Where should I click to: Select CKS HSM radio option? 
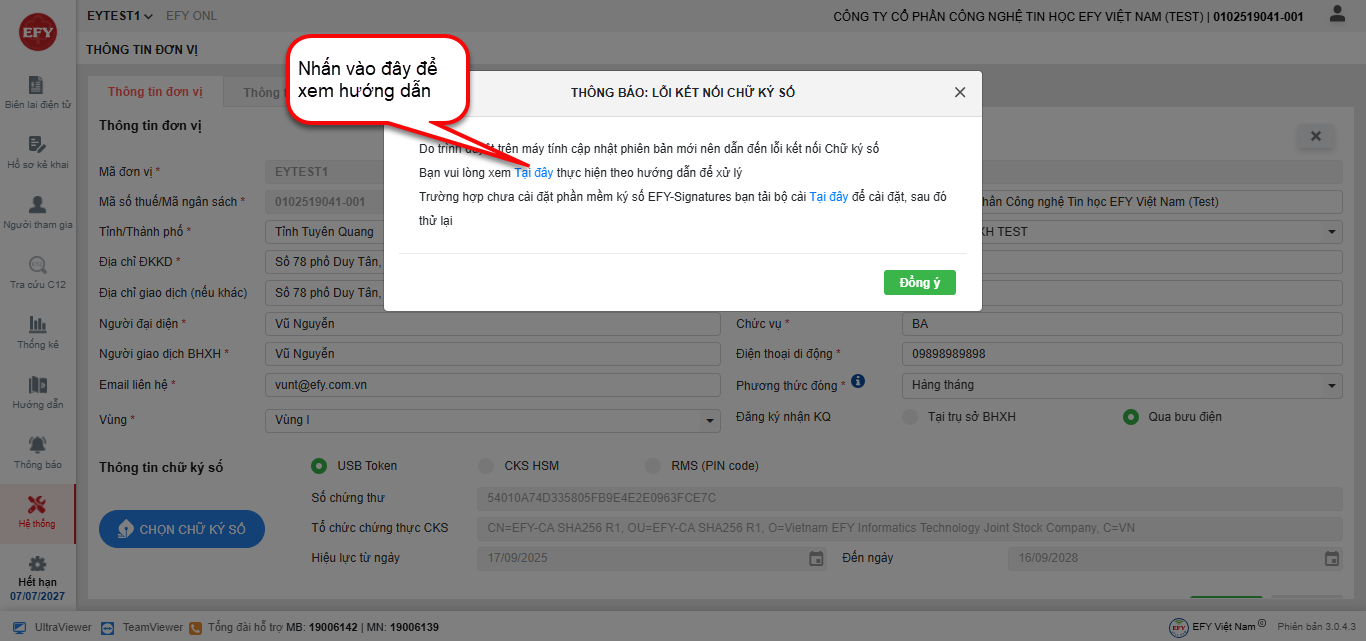486,465
